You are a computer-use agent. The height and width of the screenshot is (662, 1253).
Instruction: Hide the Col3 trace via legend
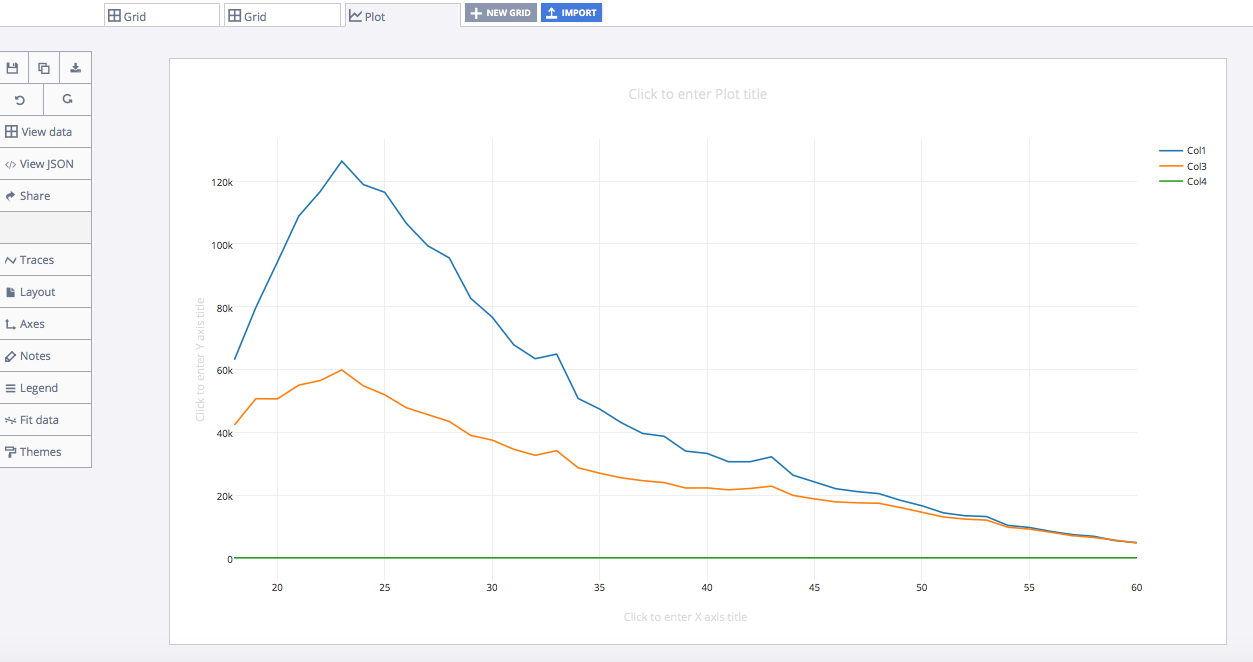[1195, 166]
